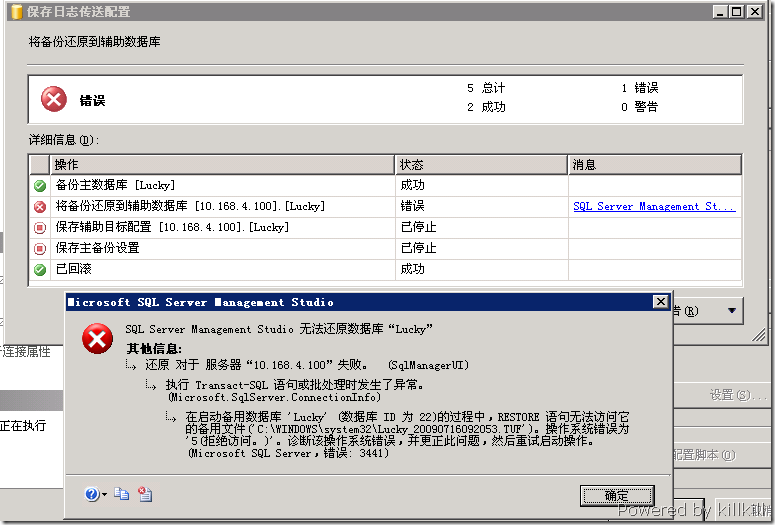
Task: Sort by the 状态 column header
Action: click(481, 165)
